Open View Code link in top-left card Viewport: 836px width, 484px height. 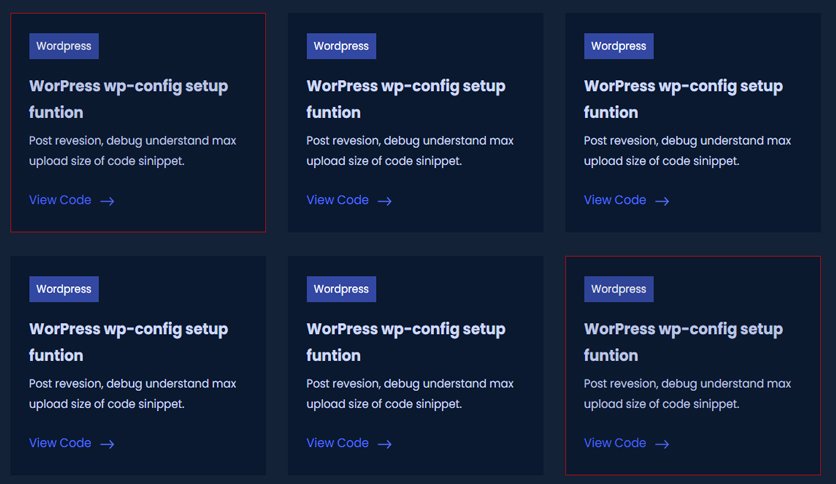coord(60,200)
